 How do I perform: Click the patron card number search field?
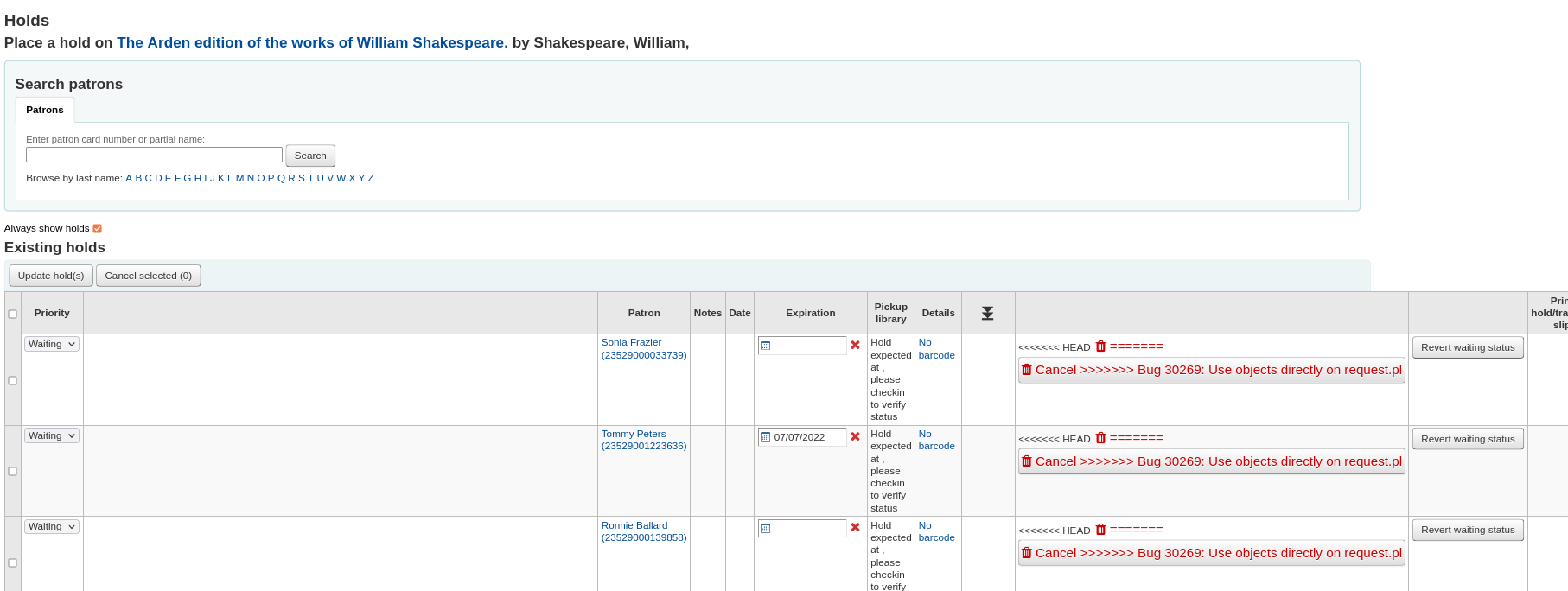pos(154,155)
